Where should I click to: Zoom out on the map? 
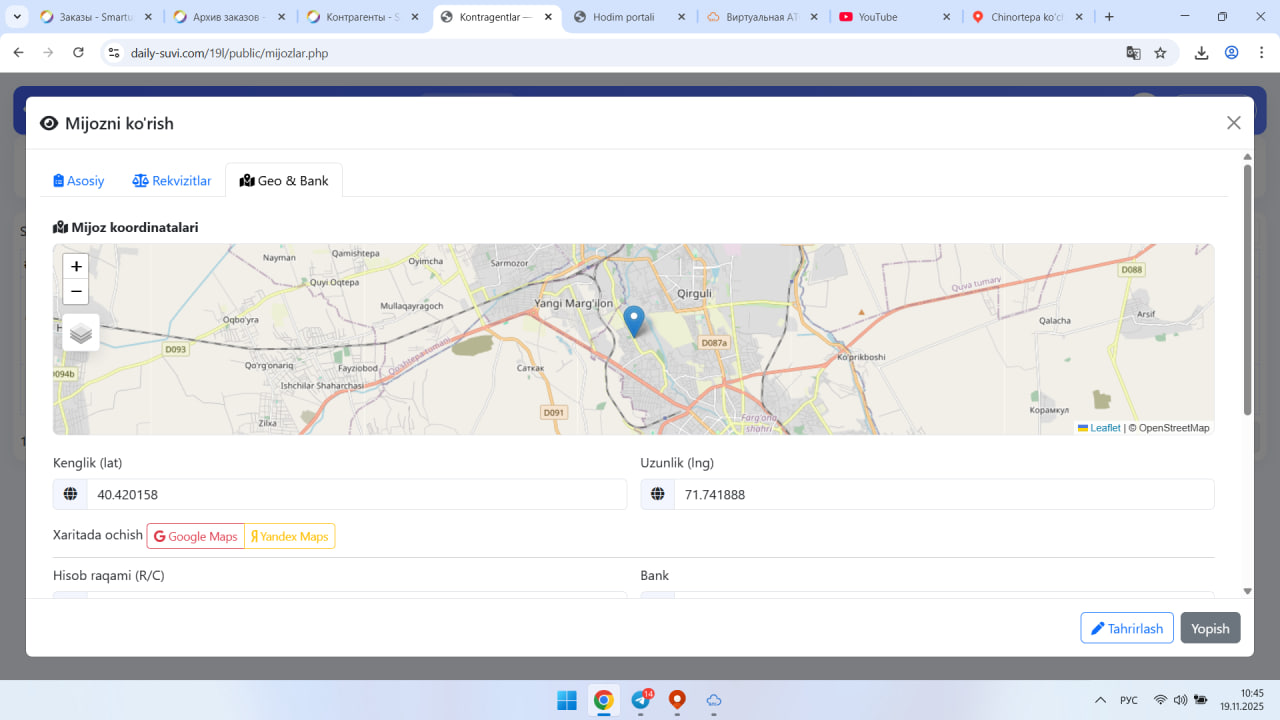[76, 292]
